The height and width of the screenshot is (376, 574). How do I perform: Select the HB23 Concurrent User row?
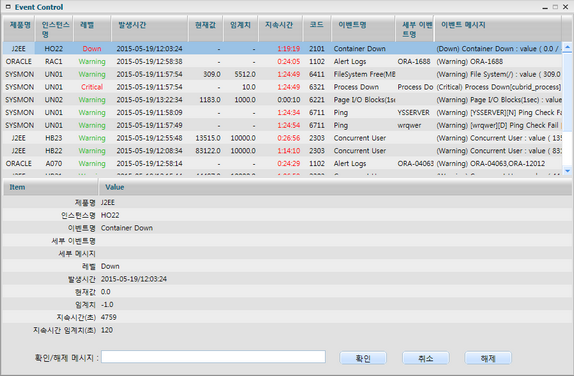[x=282, y=138]
